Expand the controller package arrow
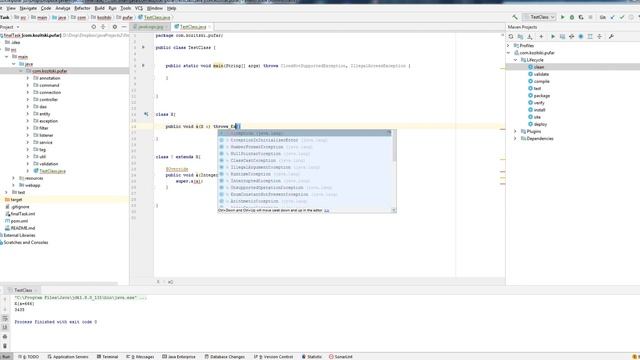Screen dimensions: 640x360 click(28, 100)
